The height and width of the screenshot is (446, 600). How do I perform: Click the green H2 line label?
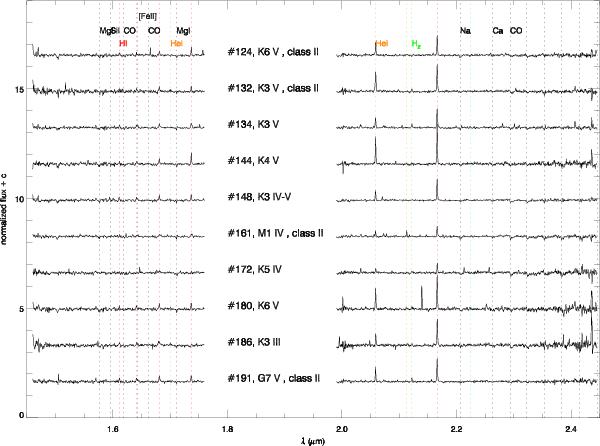(416, 44)
